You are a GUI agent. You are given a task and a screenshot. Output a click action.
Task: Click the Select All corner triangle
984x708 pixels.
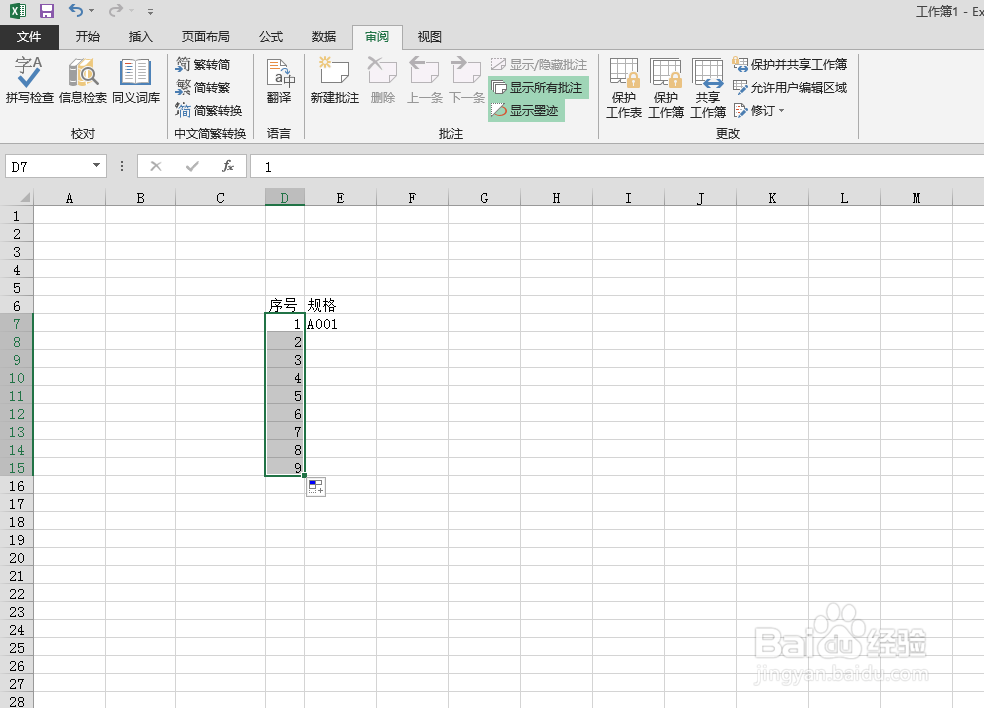point(24,198)
